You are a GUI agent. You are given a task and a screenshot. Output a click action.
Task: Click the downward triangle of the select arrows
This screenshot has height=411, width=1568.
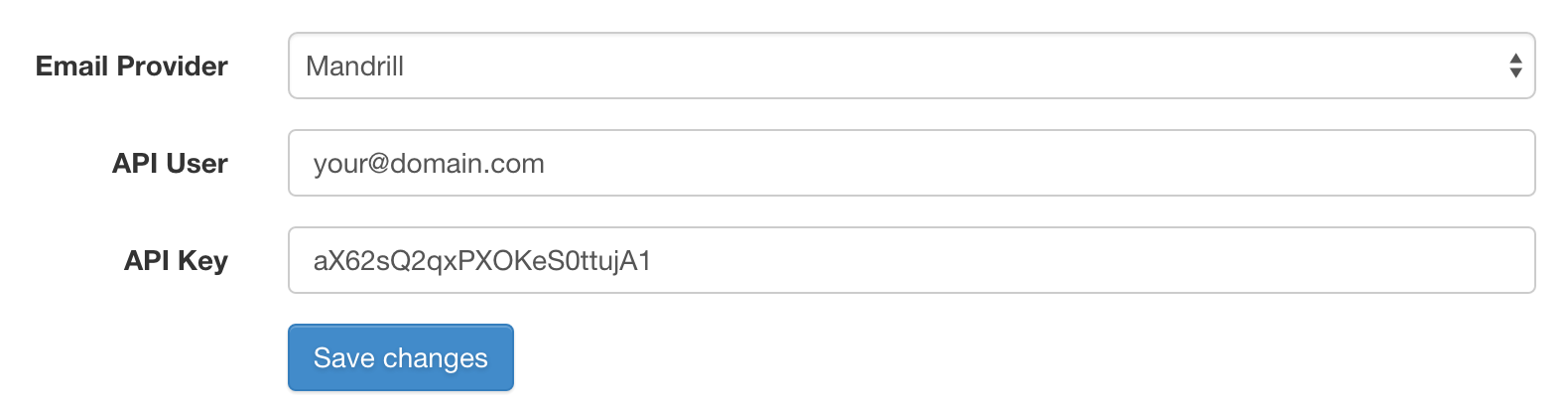[x=1515, y=72]
